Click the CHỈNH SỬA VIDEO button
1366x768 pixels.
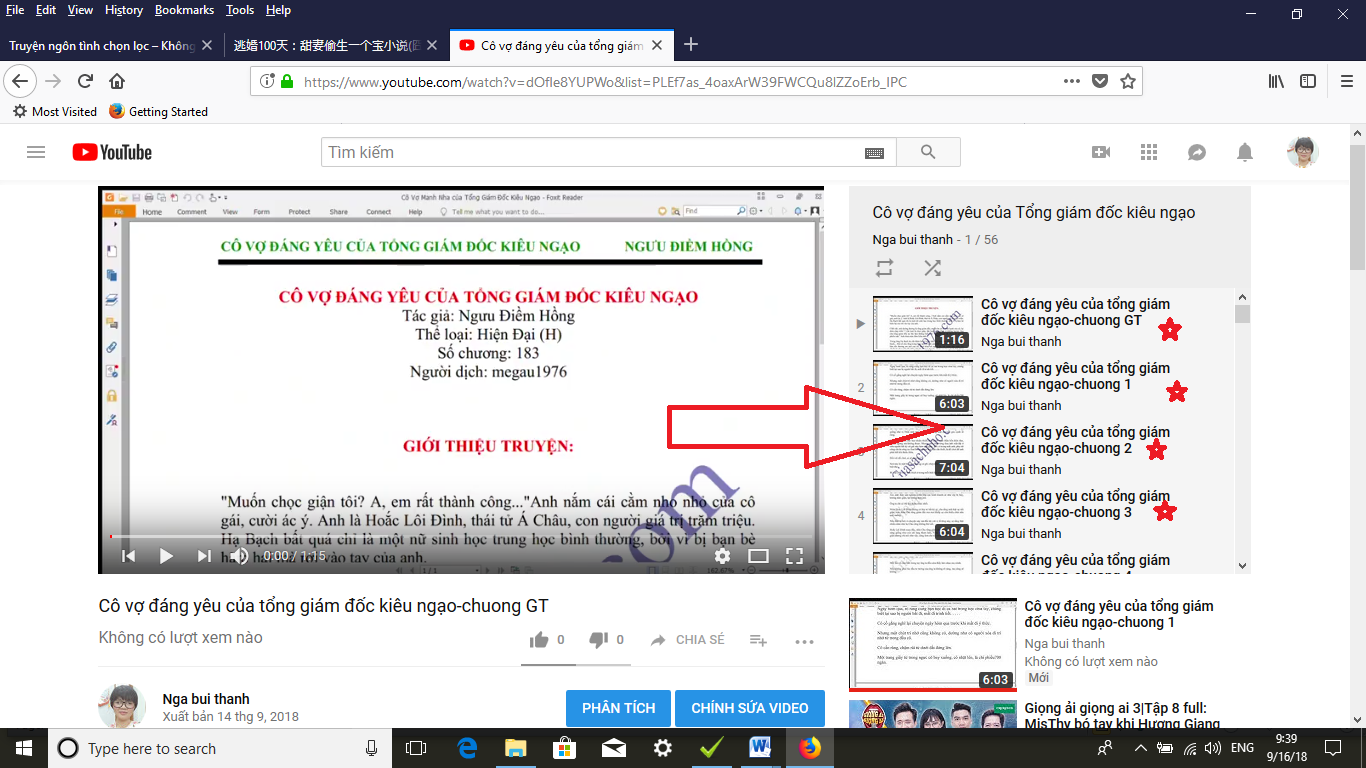pos(749,708)
